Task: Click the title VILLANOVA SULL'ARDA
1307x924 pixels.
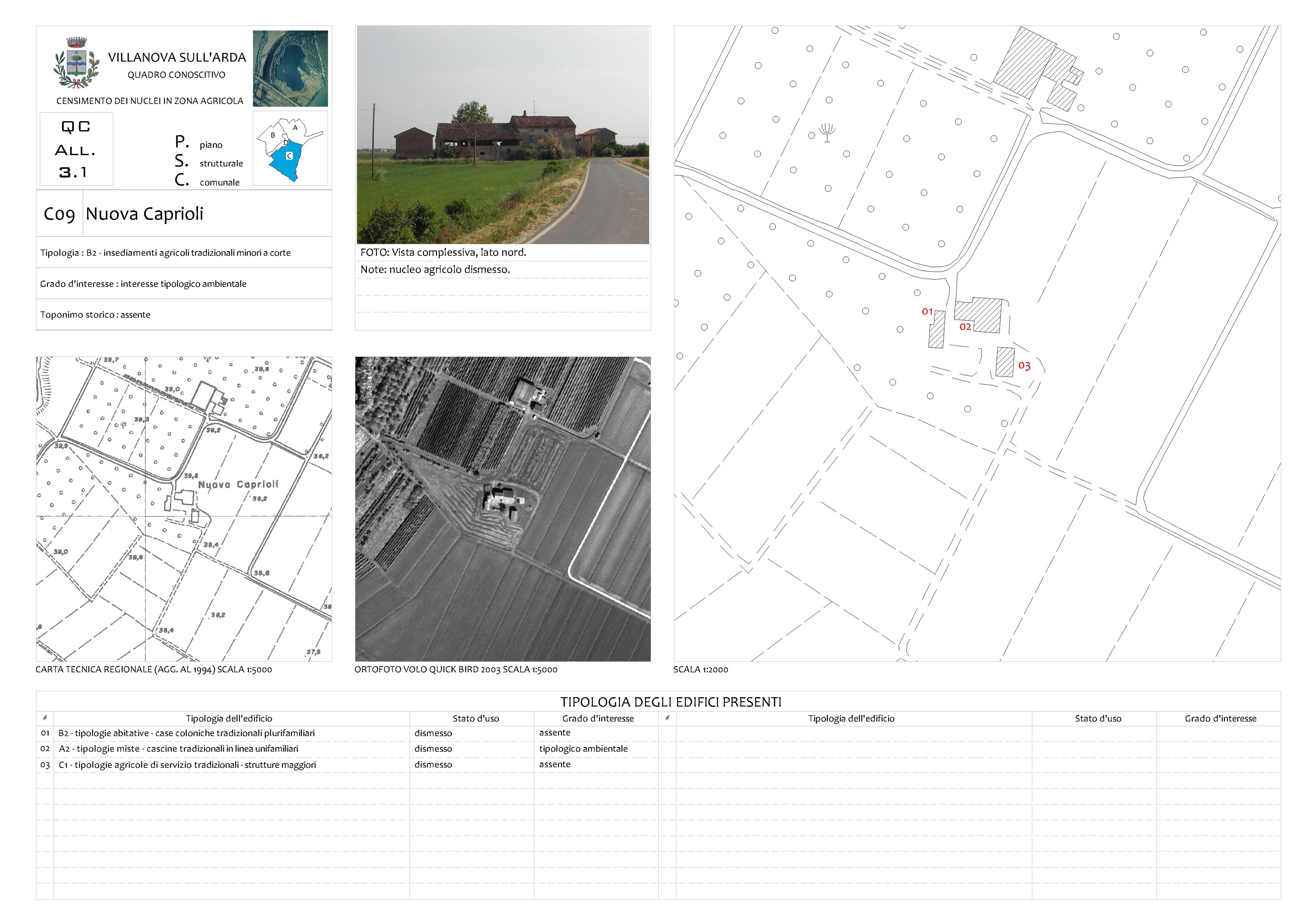Action: [x=177, y=57]
